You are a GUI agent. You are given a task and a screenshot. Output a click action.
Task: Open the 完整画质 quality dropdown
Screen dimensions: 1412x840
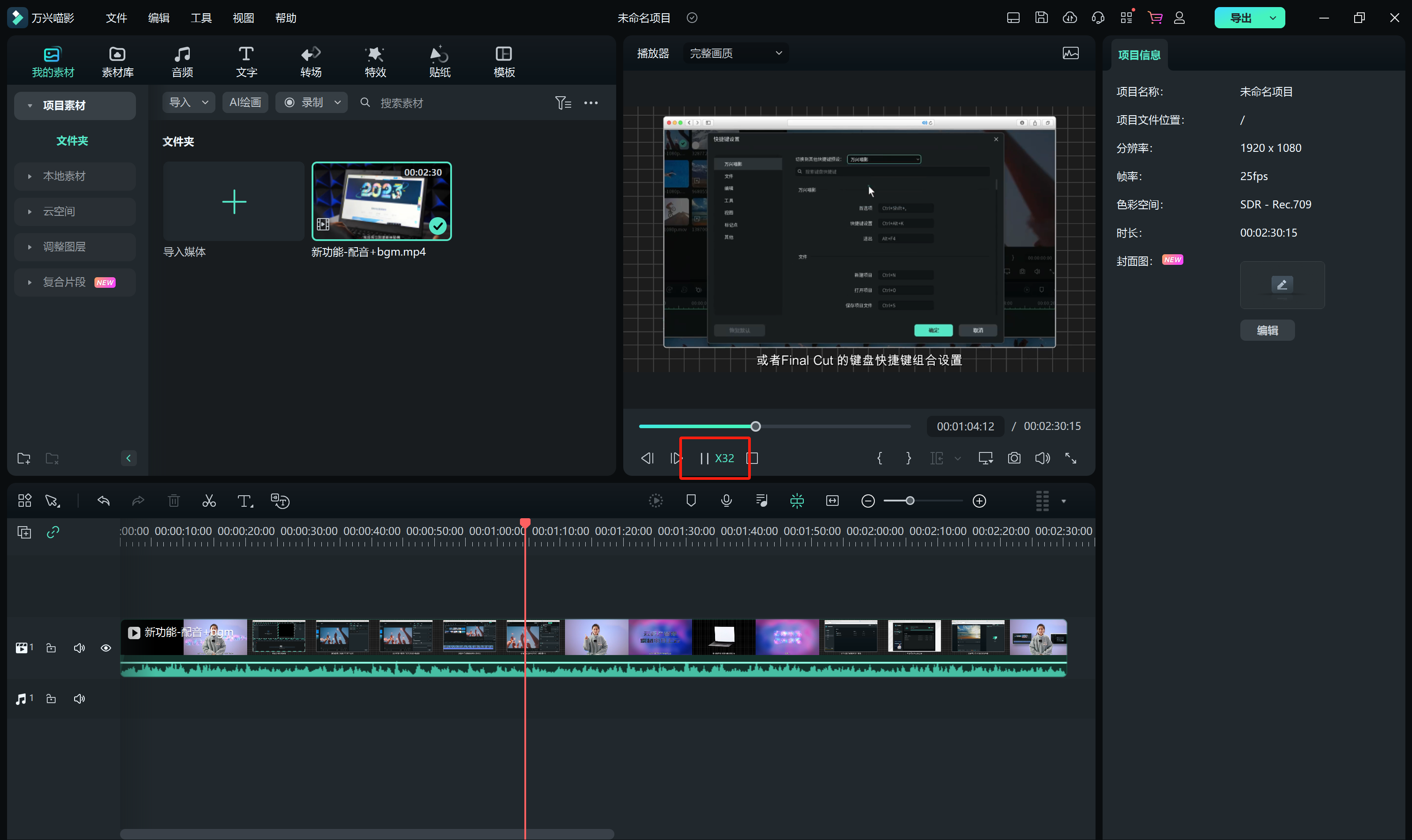point(735,53)
